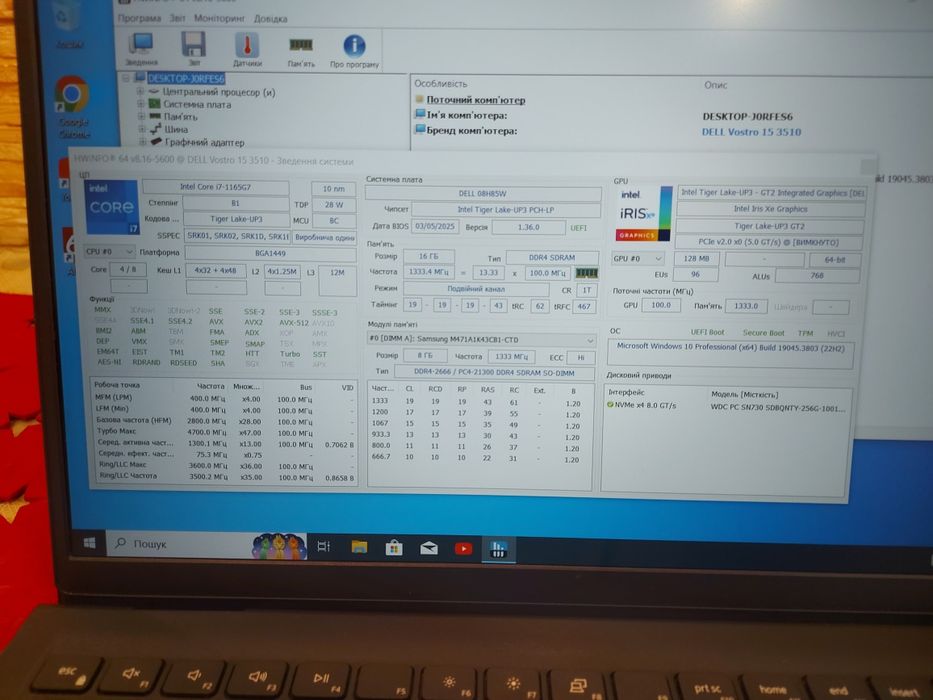Viewport: 933px width, 700px height.
Task: Click the DELL 08H85W motherboard field
Action: point(483,193)
